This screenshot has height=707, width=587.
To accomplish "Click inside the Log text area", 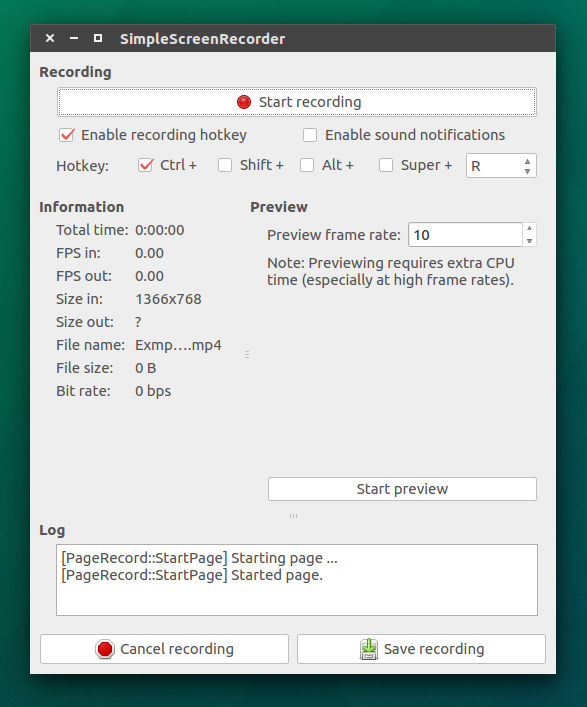I will coord(297,580).
